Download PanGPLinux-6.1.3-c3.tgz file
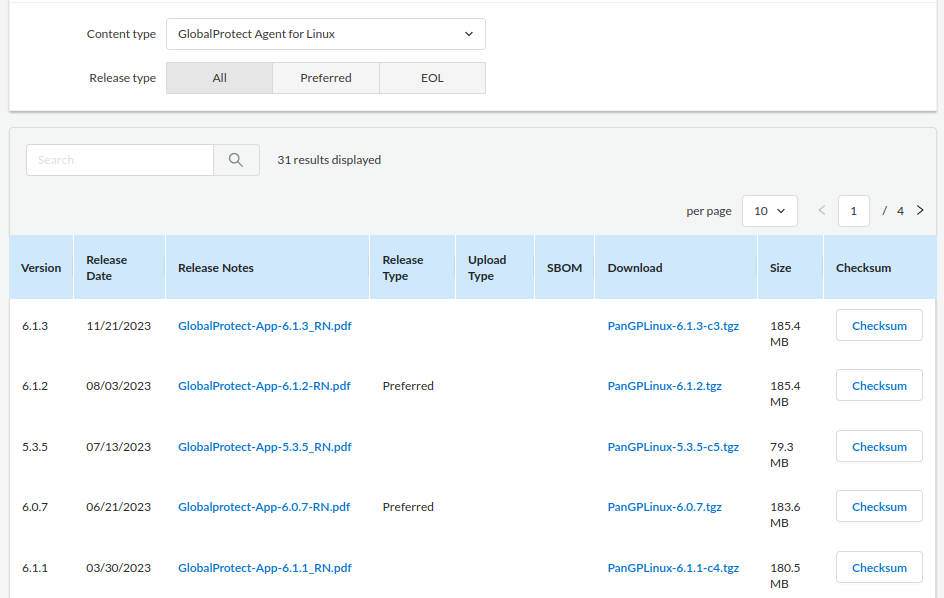The height and width of the screenshot is (598, 944). click(x=673, y=326)
